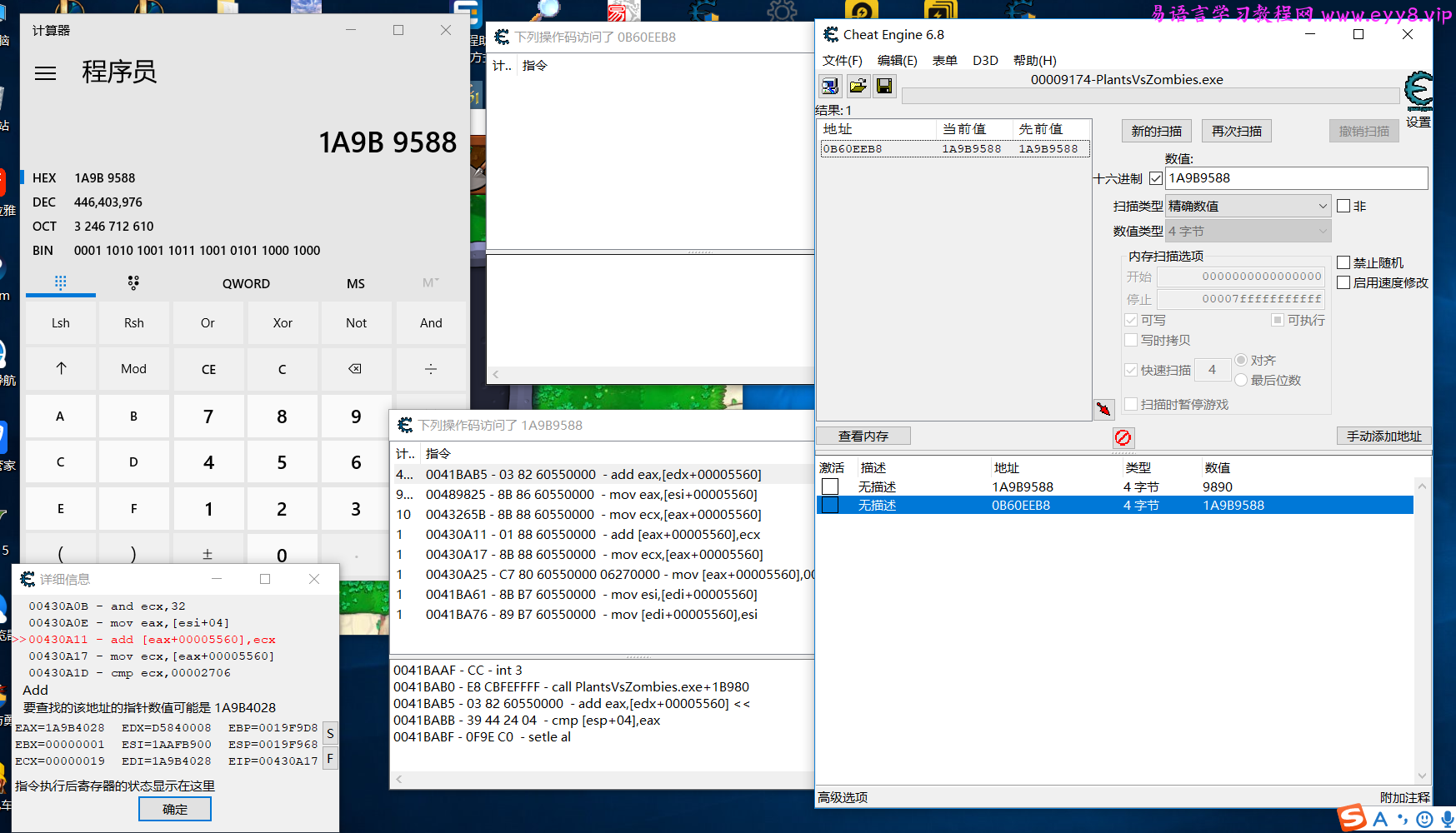This screenshot has width=1456, height=833.
Task: Click 附加注释 at bottom right
Action: click(x=1404, y=797)
